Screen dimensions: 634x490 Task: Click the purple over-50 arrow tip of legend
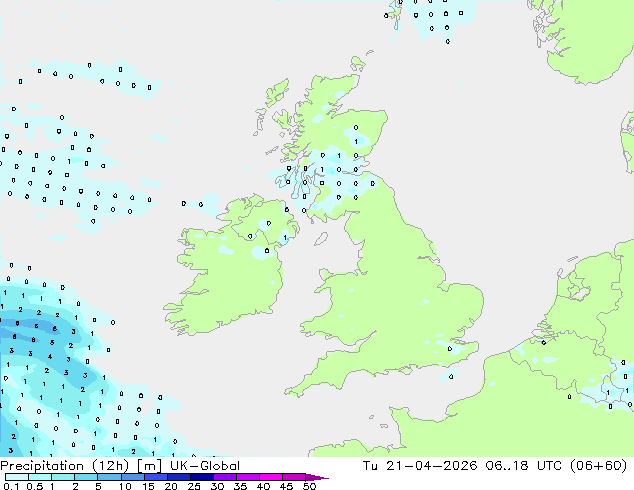coord(317,477)
